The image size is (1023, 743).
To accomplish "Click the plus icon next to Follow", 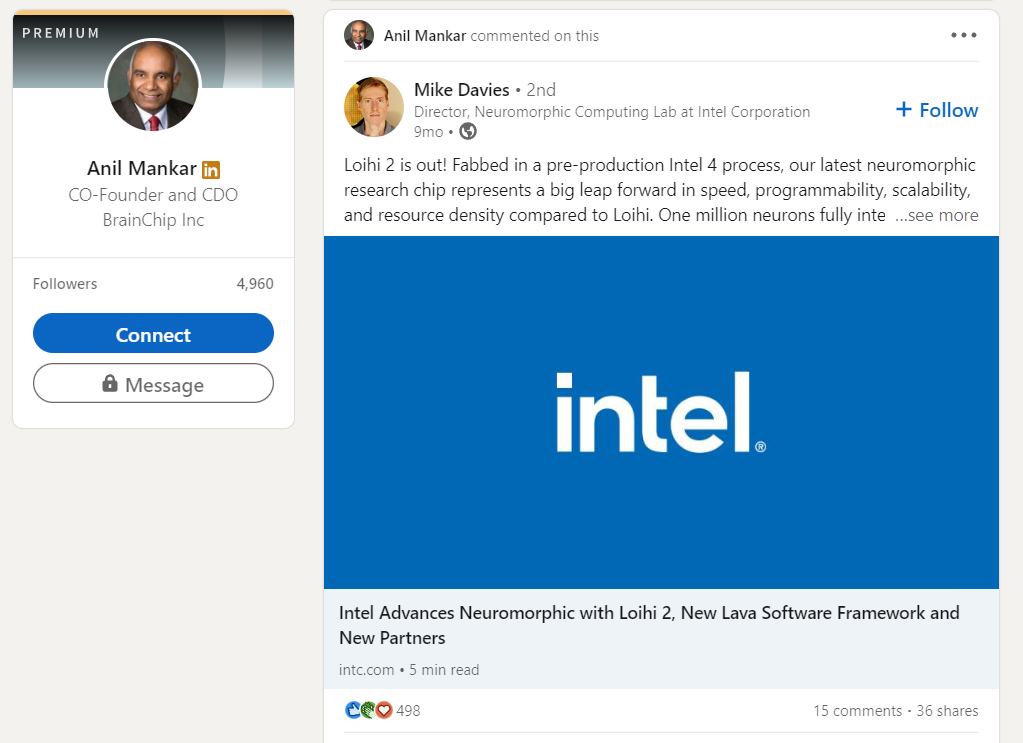I will click(903, 110).
